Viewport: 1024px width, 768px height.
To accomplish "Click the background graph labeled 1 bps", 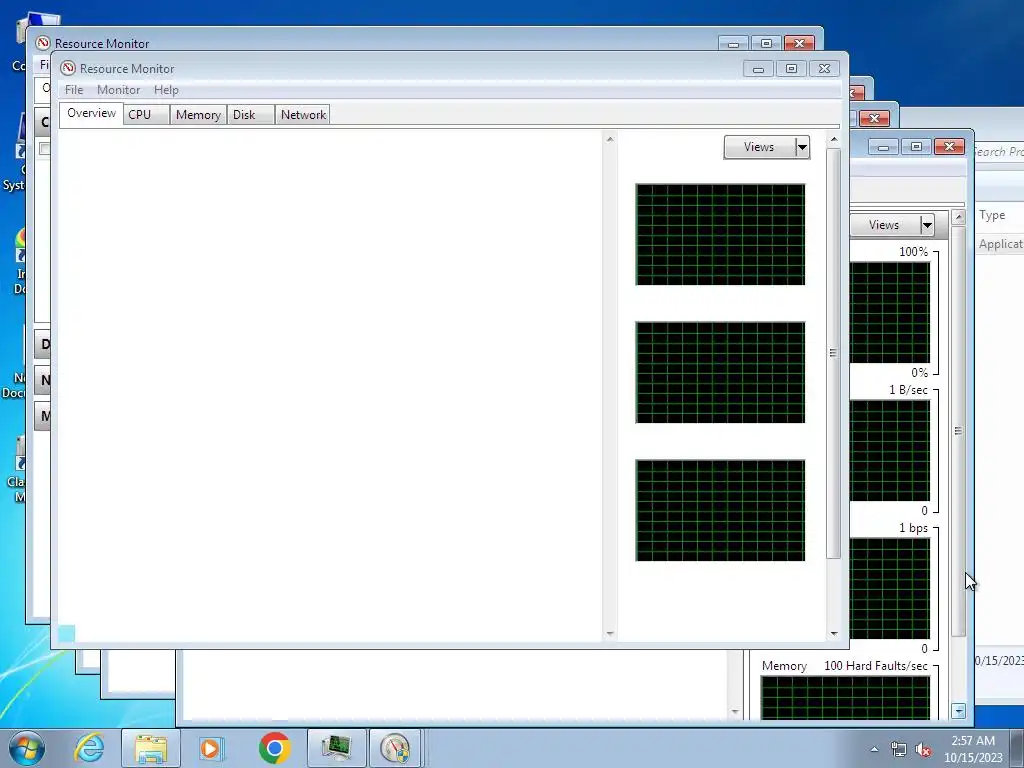I will 889,588.
